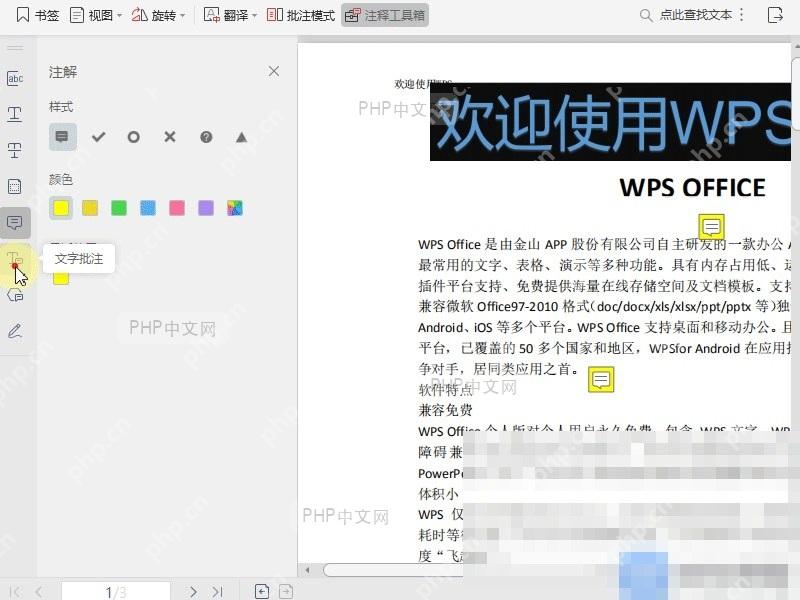Viewport: 800px width, 600px height.
Task: Open the 书签 bookmark panel
Action: pyautogui.click(x=37, y=15)
